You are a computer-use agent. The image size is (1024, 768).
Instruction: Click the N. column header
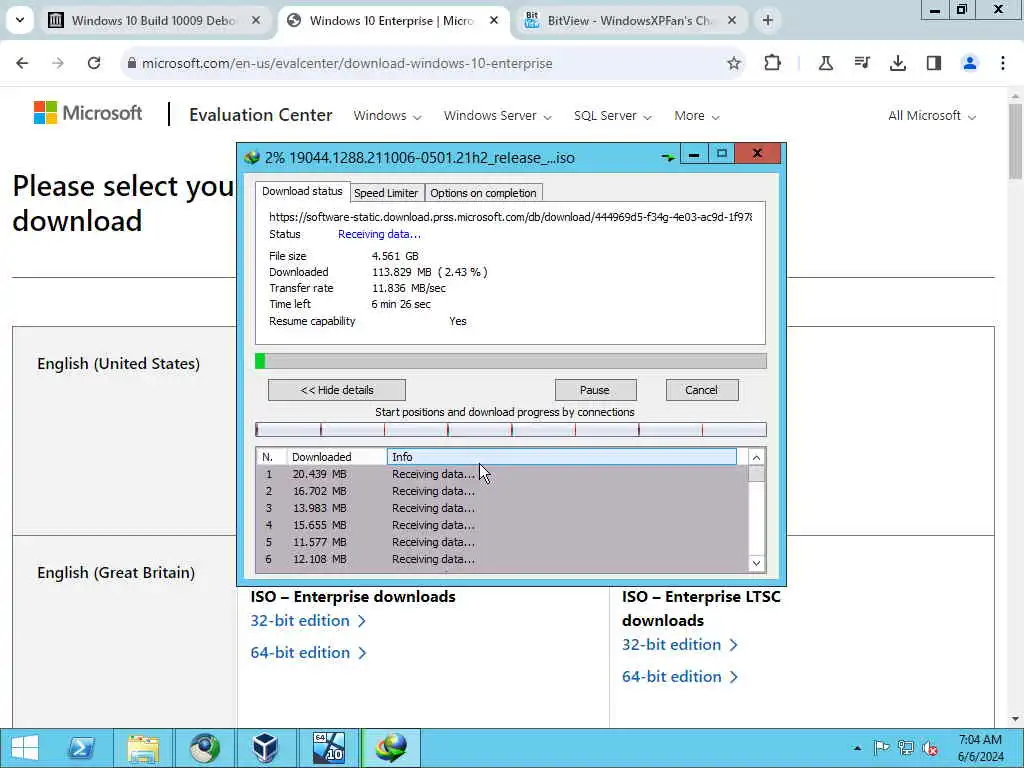coord(272,457)
